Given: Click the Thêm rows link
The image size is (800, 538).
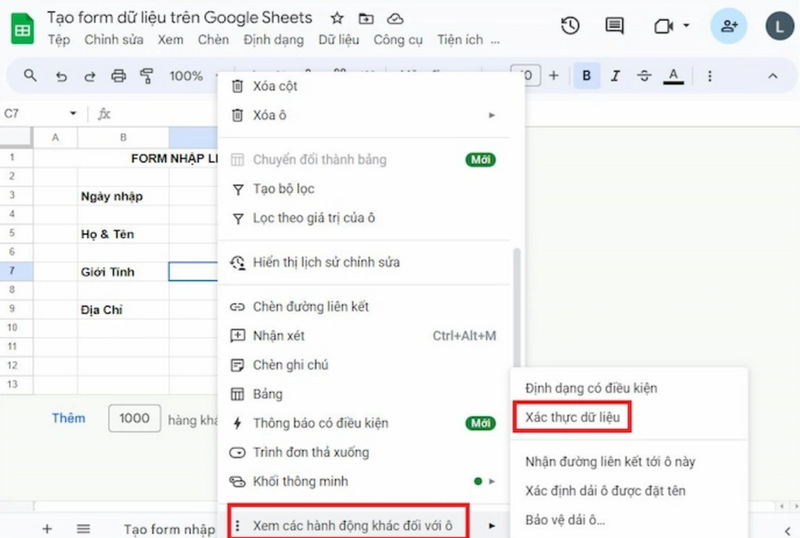Looking at the screenshot, I should point(68,418).
